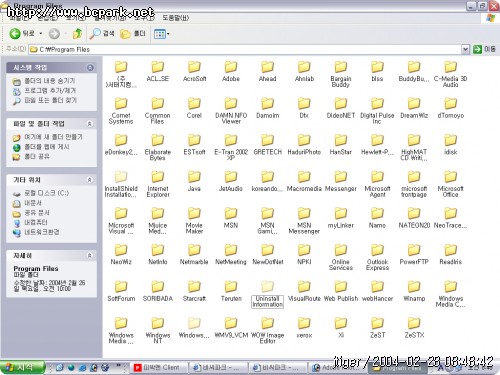The width and height of the screenshot is (500, 375).
Task: Open the Back history dropdown arrow
Action: [x=41, y=34]
